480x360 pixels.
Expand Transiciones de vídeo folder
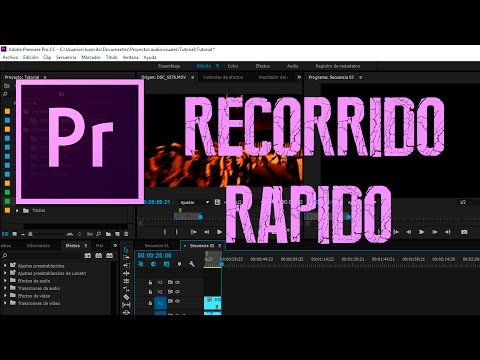tap(5, 303)
